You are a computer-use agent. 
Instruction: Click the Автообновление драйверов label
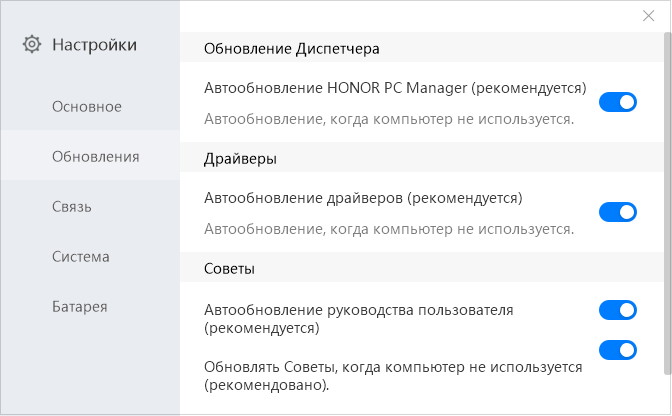click(x=363, y=198)
